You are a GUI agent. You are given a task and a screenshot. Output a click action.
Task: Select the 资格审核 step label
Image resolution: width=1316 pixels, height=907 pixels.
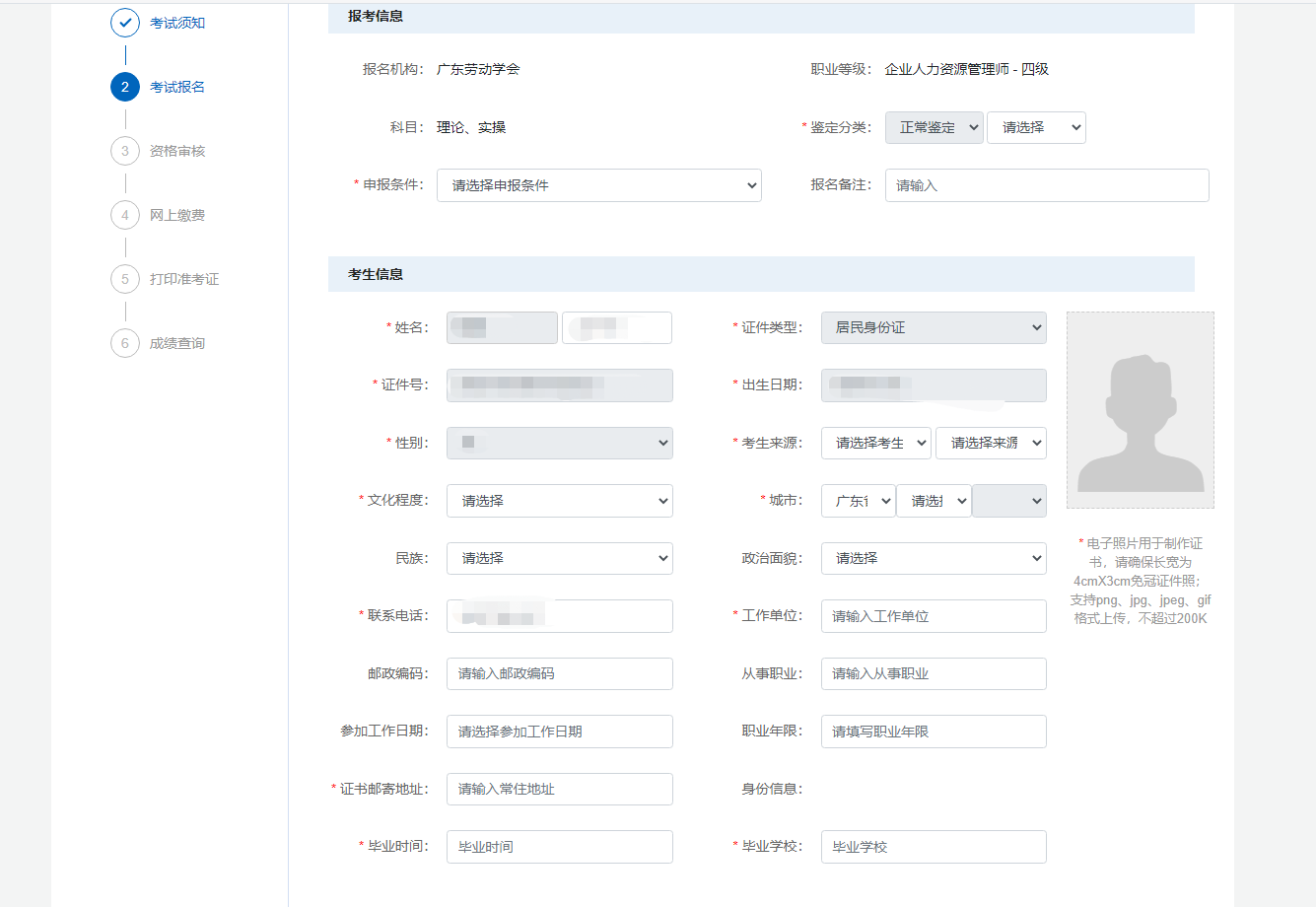click(177, 151)
